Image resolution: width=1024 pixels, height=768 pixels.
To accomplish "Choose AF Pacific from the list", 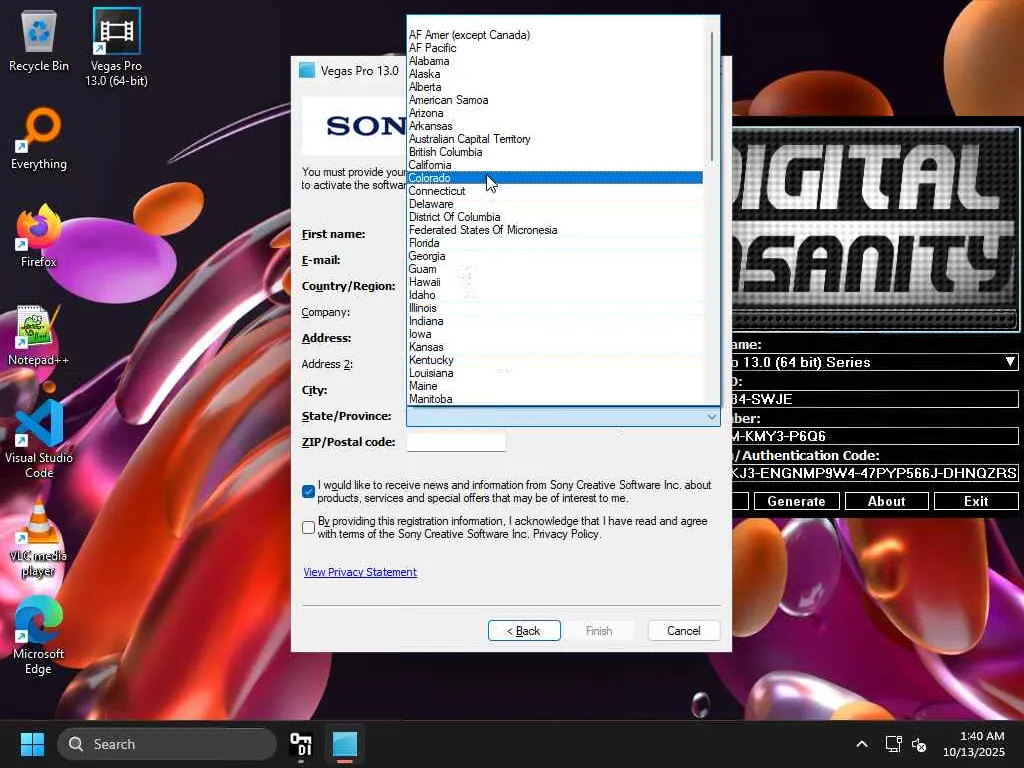I will click(554, 48).
